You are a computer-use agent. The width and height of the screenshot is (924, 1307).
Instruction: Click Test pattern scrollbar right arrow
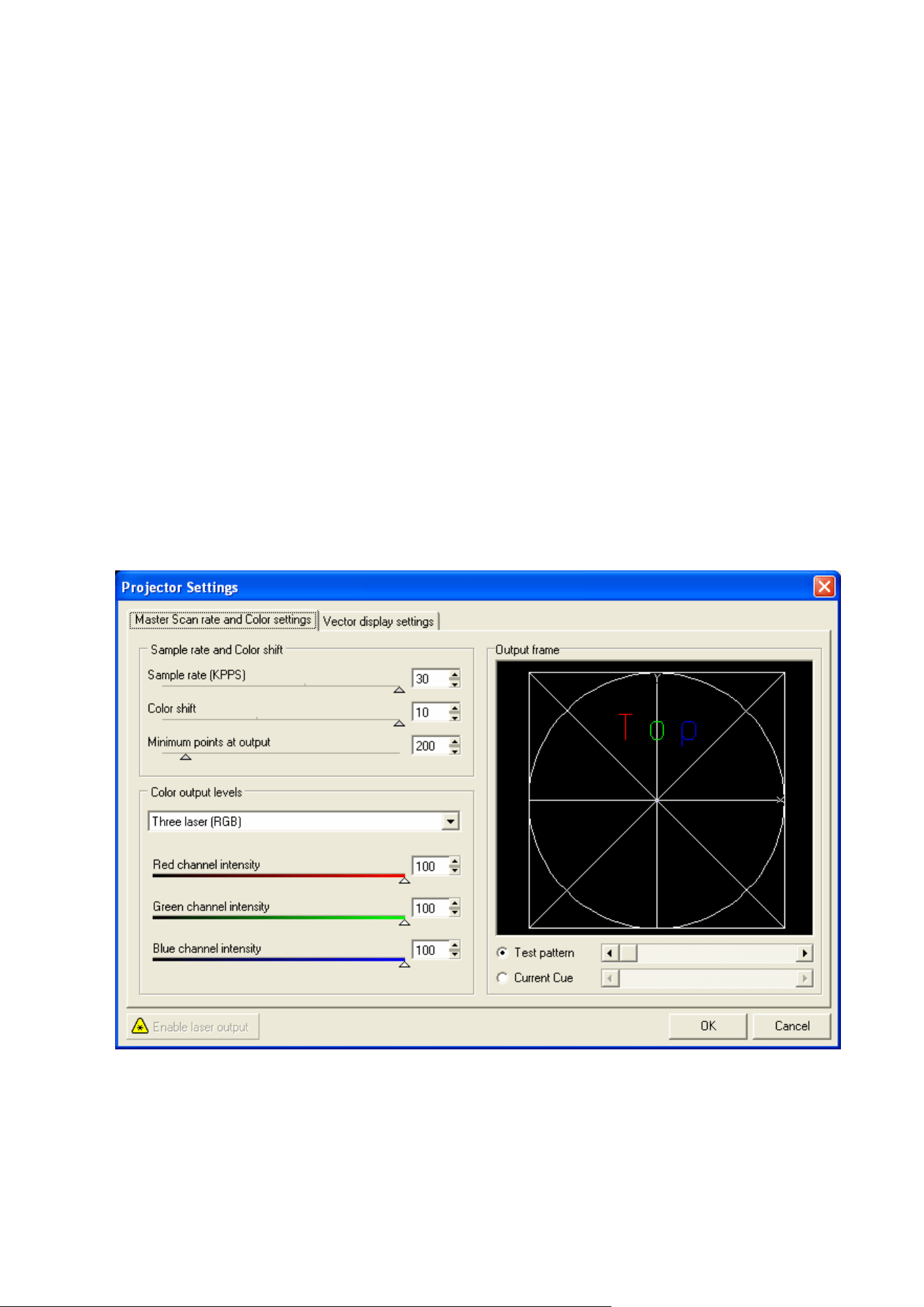(x=805, y=953)
